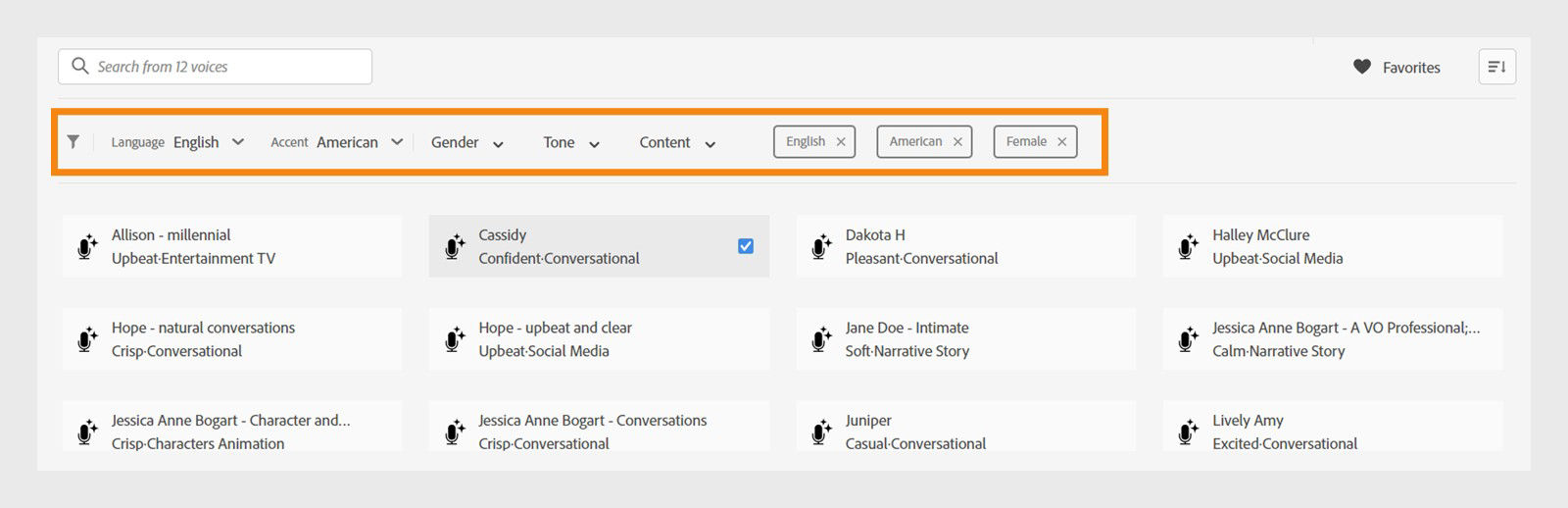The image size is (1568, 508).
Task: Select the Jane Doe - Intimate voice
Action: (x=965, y=339)
